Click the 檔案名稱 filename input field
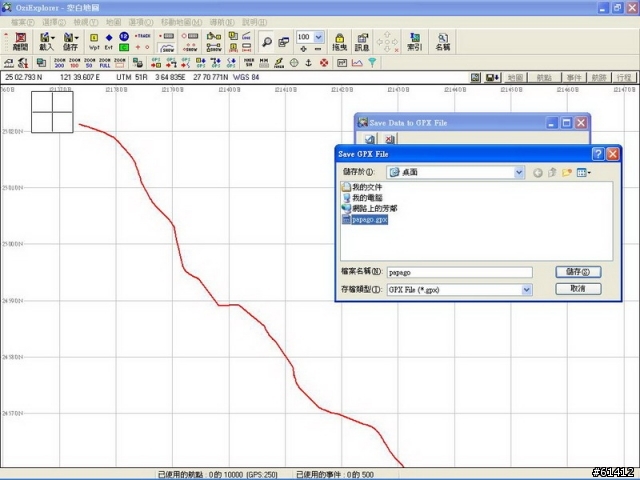 point(459,272)
